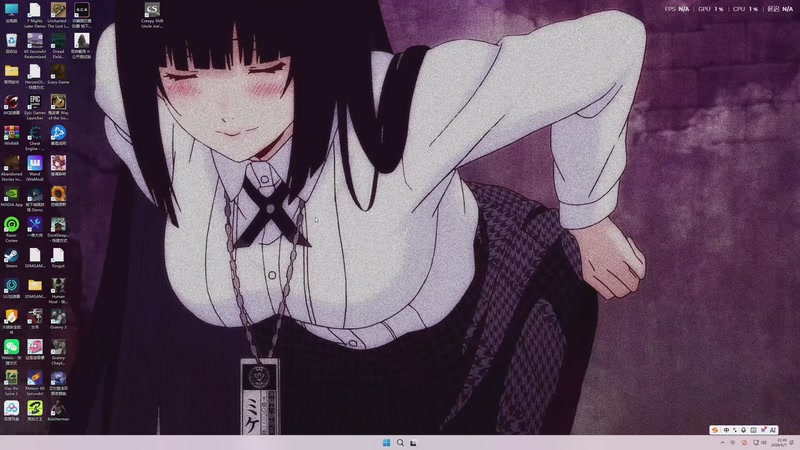Open Wand (WeMod) app icon
Viewport: 800px width, 450px height.
tap(35, 168)
